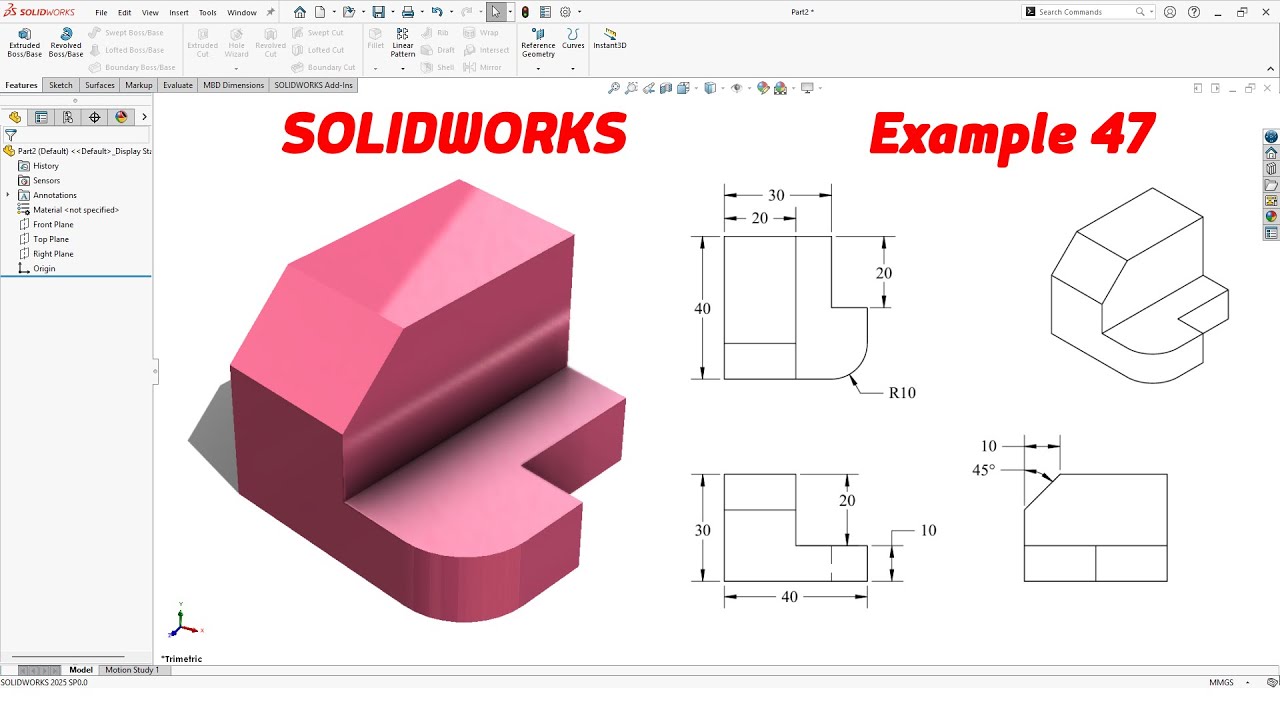This screenshot has width=1280, height=720.
Task: Open the FeatureManager Design Tree tab
Action: (x=15, y=117)
